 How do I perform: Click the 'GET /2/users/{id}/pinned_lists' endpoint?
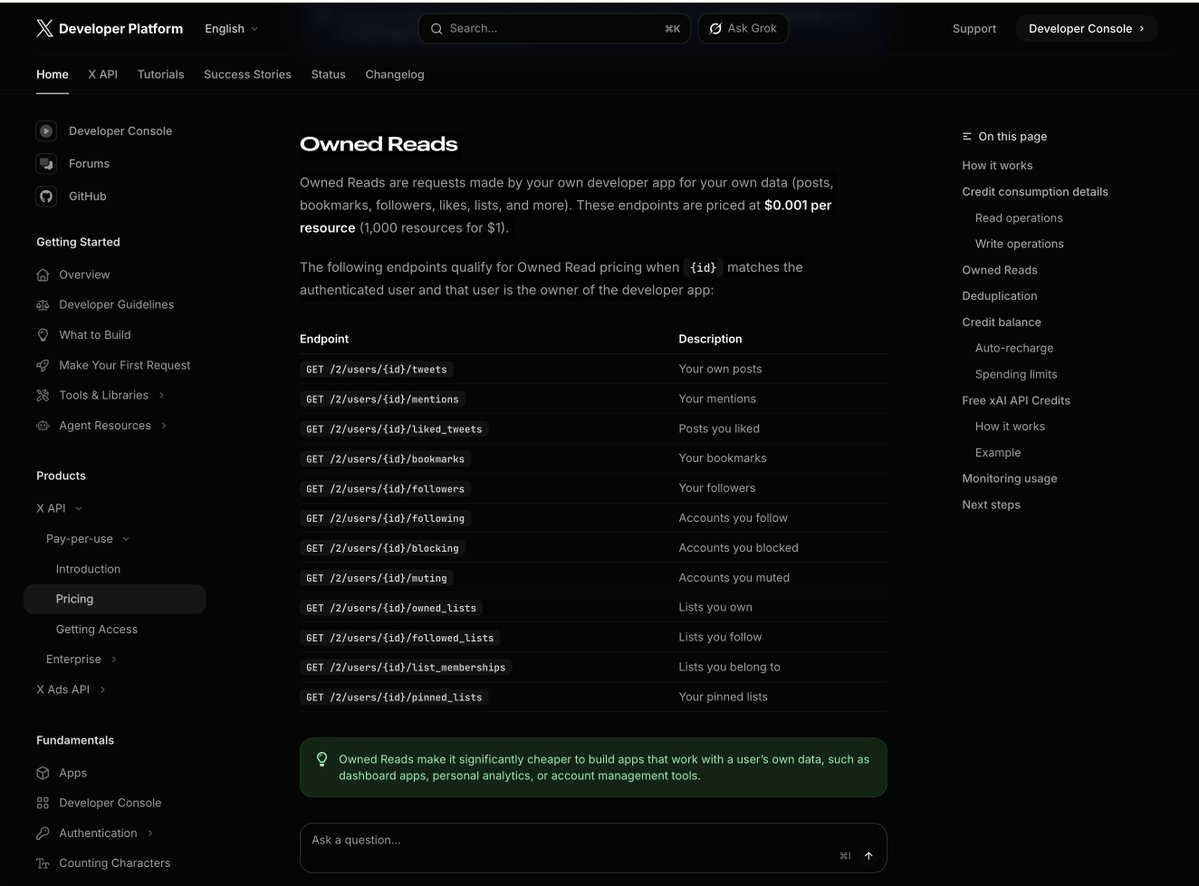(394, 697)
